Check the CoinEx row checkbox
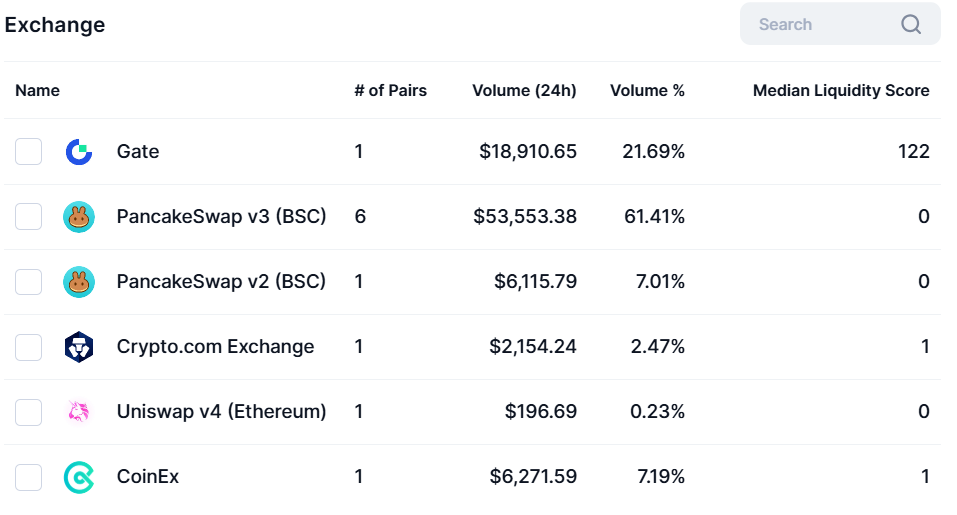 pos(29,477)
